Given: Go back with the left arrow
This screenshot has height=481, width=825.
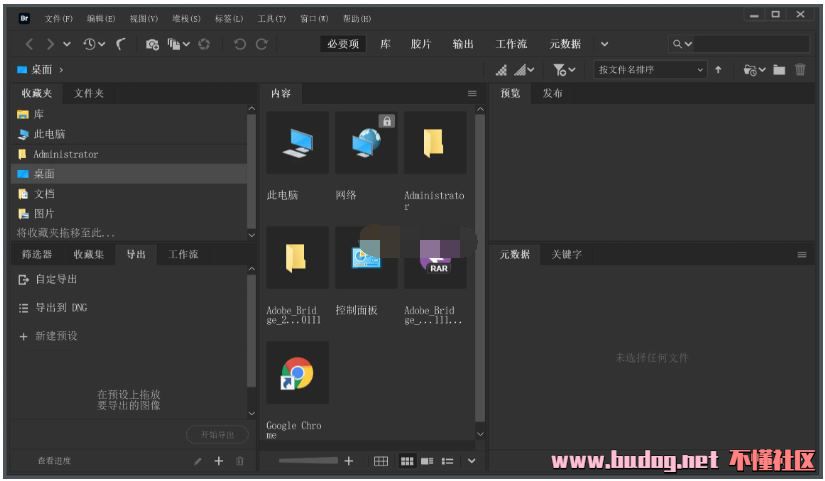Looking at the screenshot, I should point(30,44).
